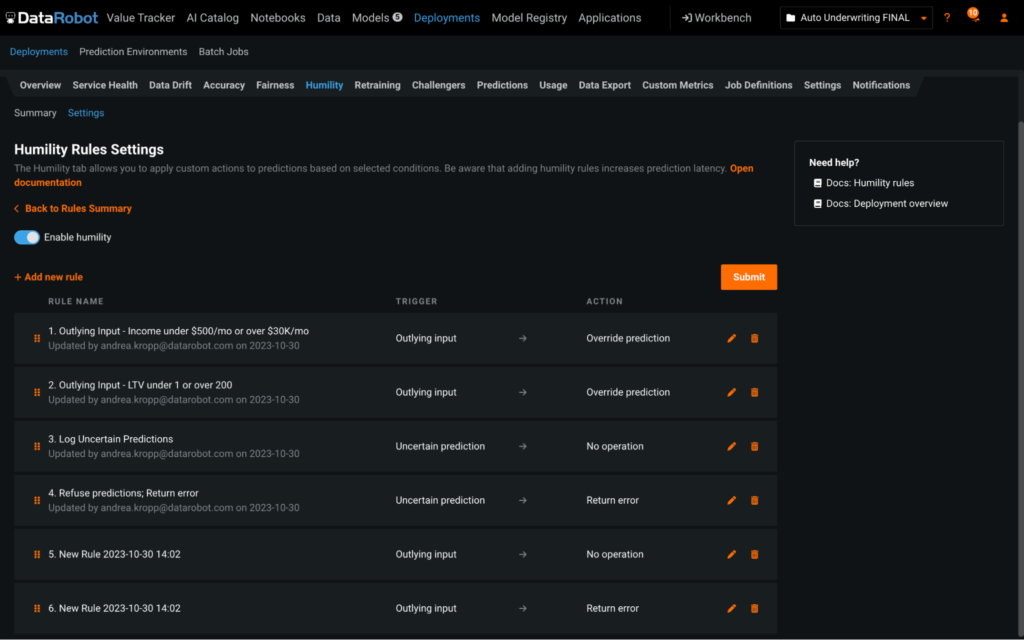
Task: Open Model Registry in top menu
Action: click(x=529, y=18)
